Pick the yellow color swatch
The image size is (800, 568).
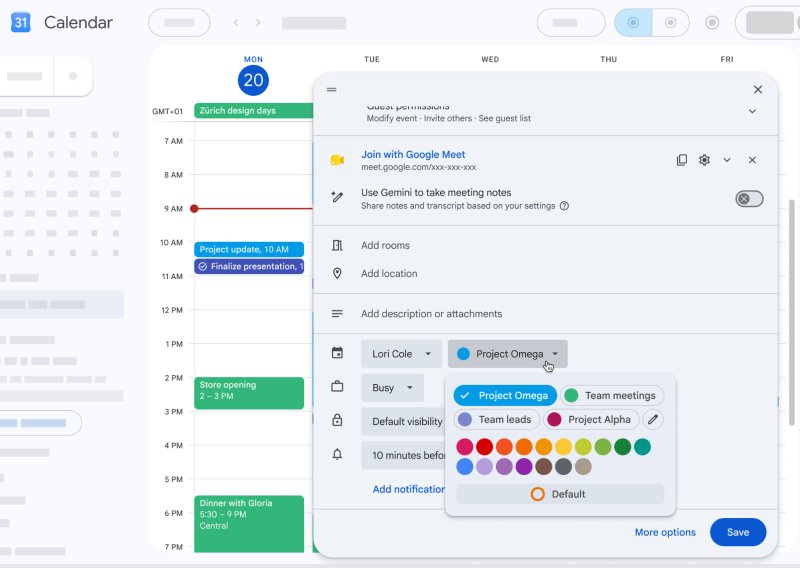pyautogui.click(x=563, y=447)
